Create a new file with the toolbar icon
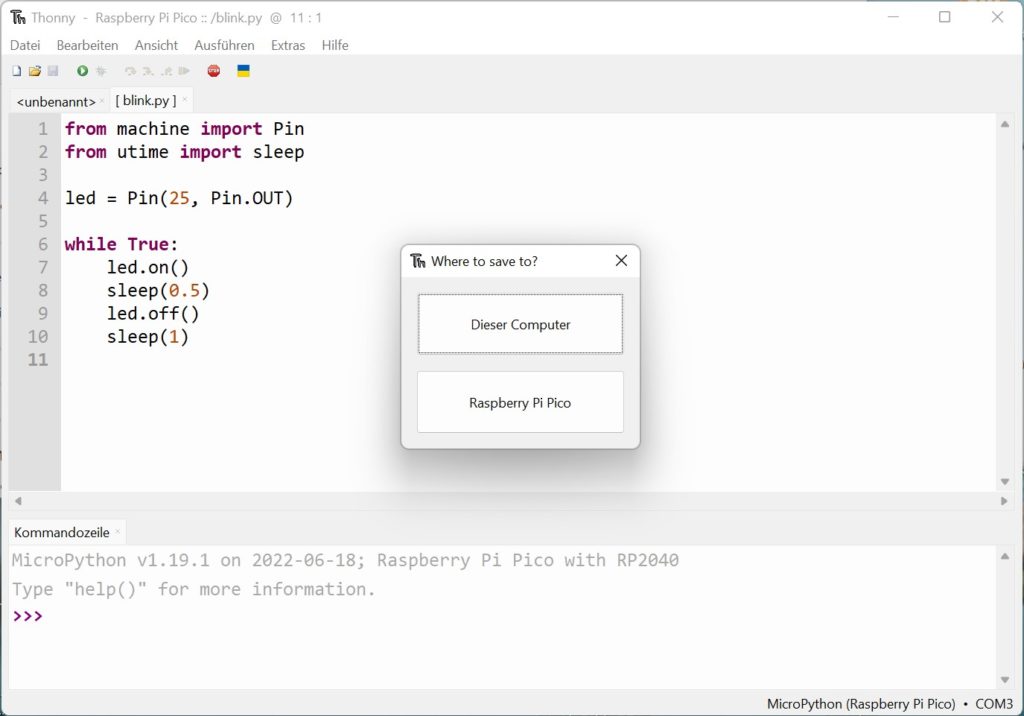1024x716 pixels. click(x=17, y=71)
